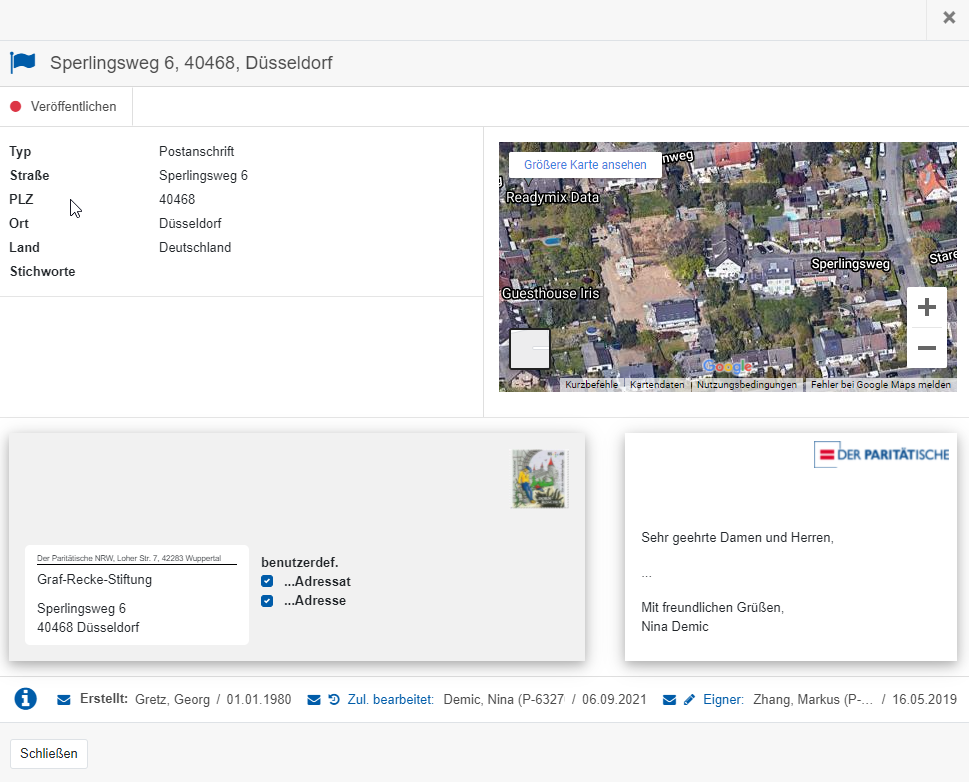Click mail icon next to Erstellt
Screen dimensions: 969x782
64,700
